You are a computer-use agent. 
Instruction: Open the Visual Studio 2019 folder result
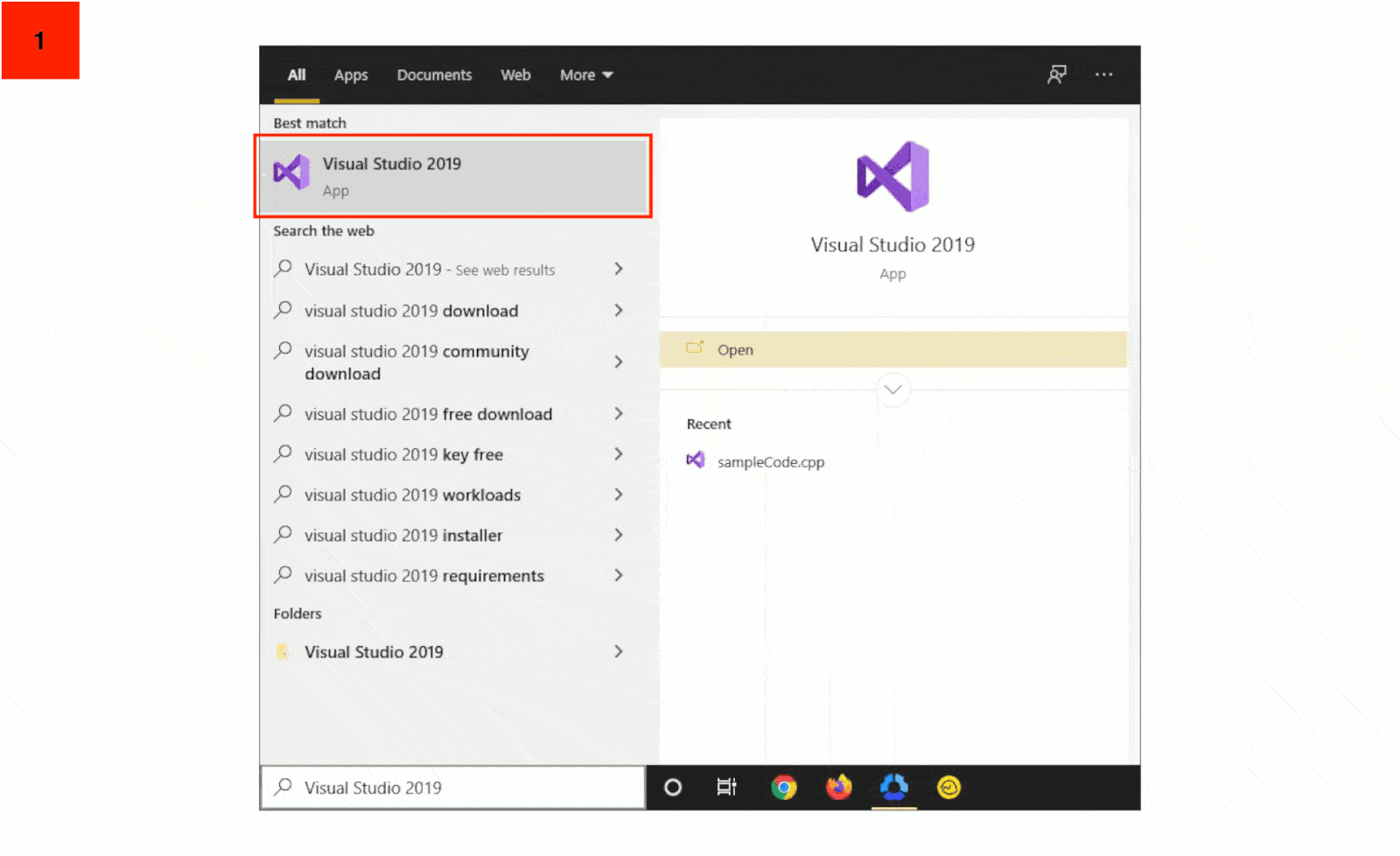click(374, 652)
